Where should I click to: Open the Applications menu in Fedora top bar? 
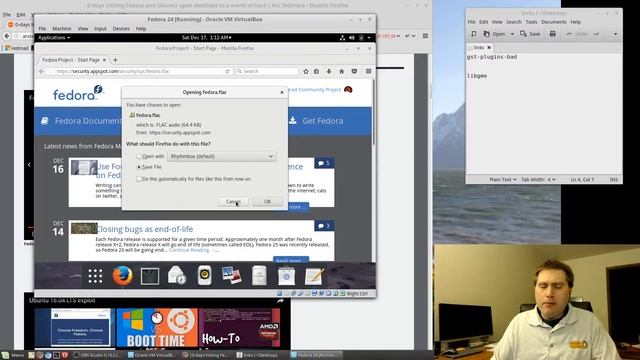point(54,38)
